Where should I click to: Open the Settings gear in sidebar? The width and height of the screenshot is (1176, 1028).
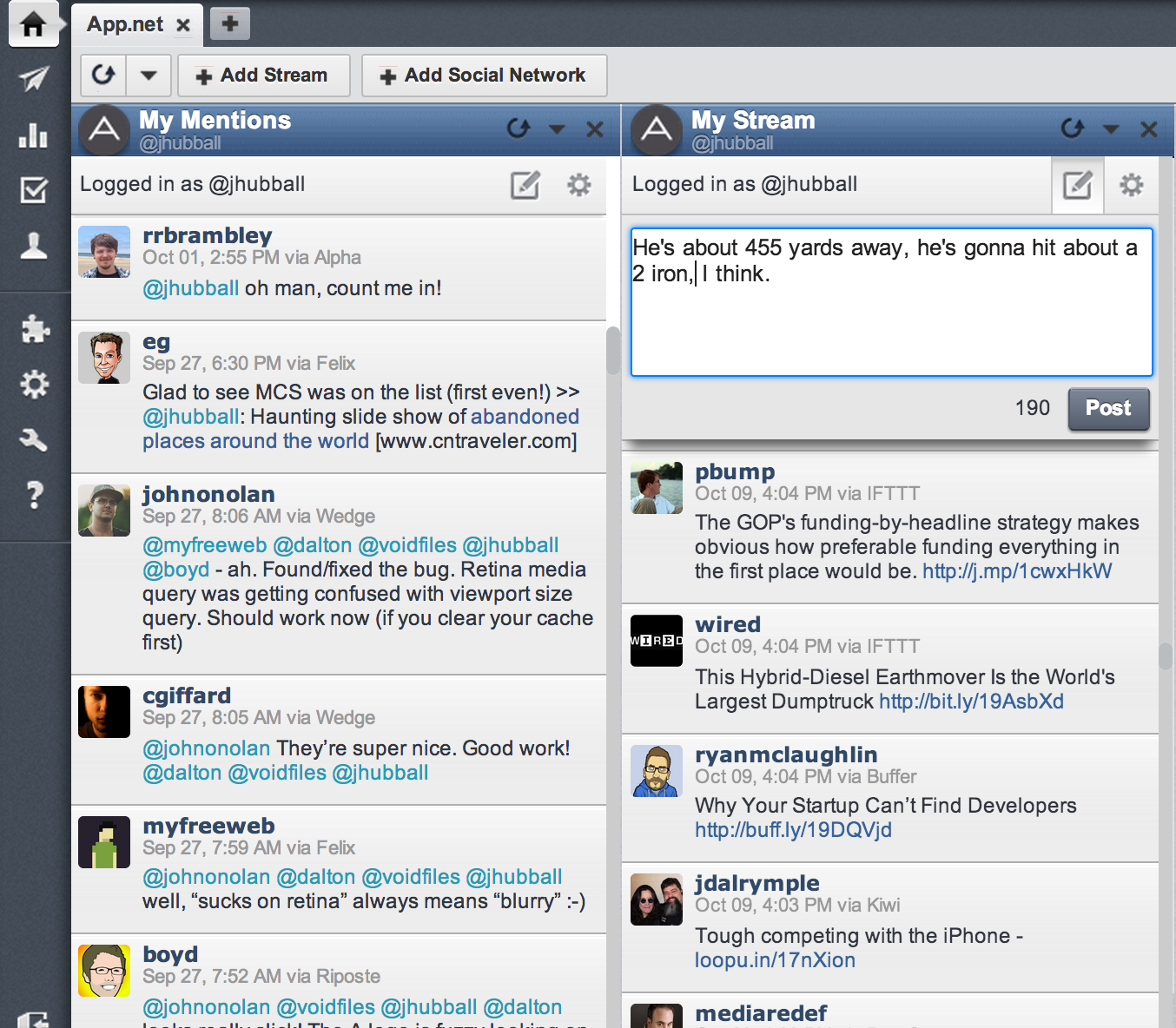click(35, 384)
